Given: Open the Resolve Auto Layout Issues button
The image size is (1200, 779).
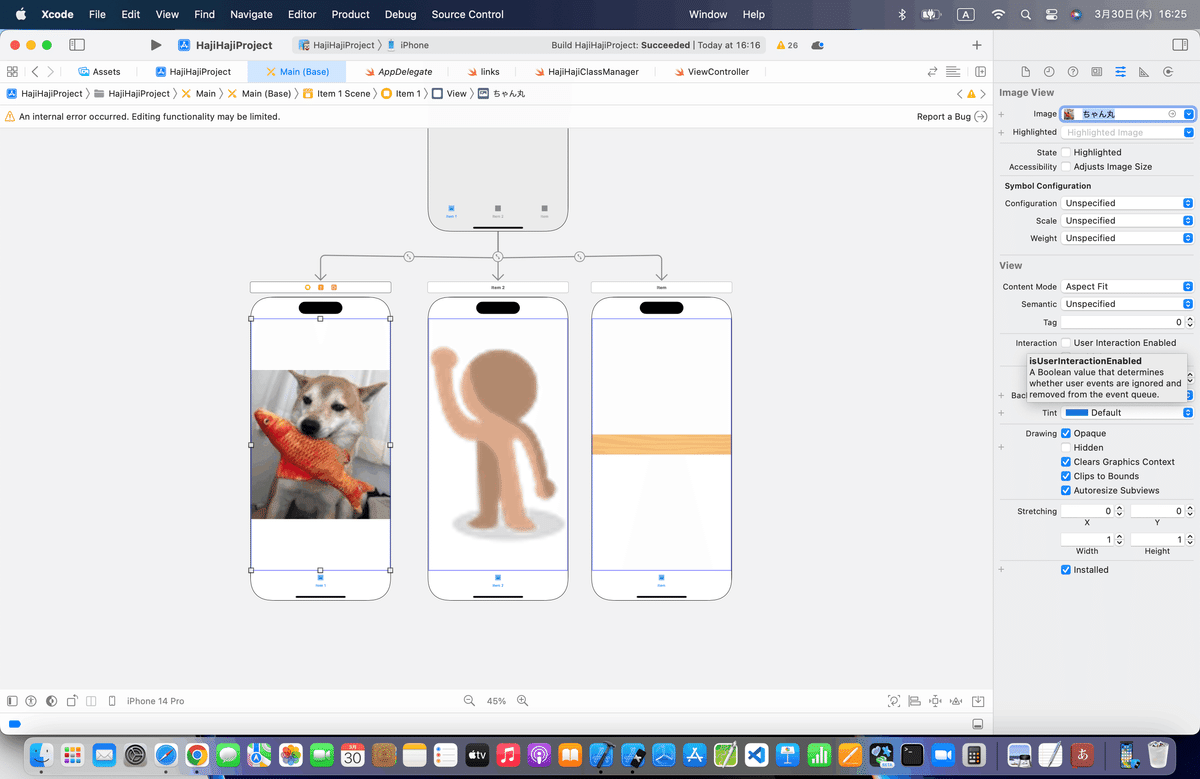Looking at the screenshot, I should (x=956, y=701).
